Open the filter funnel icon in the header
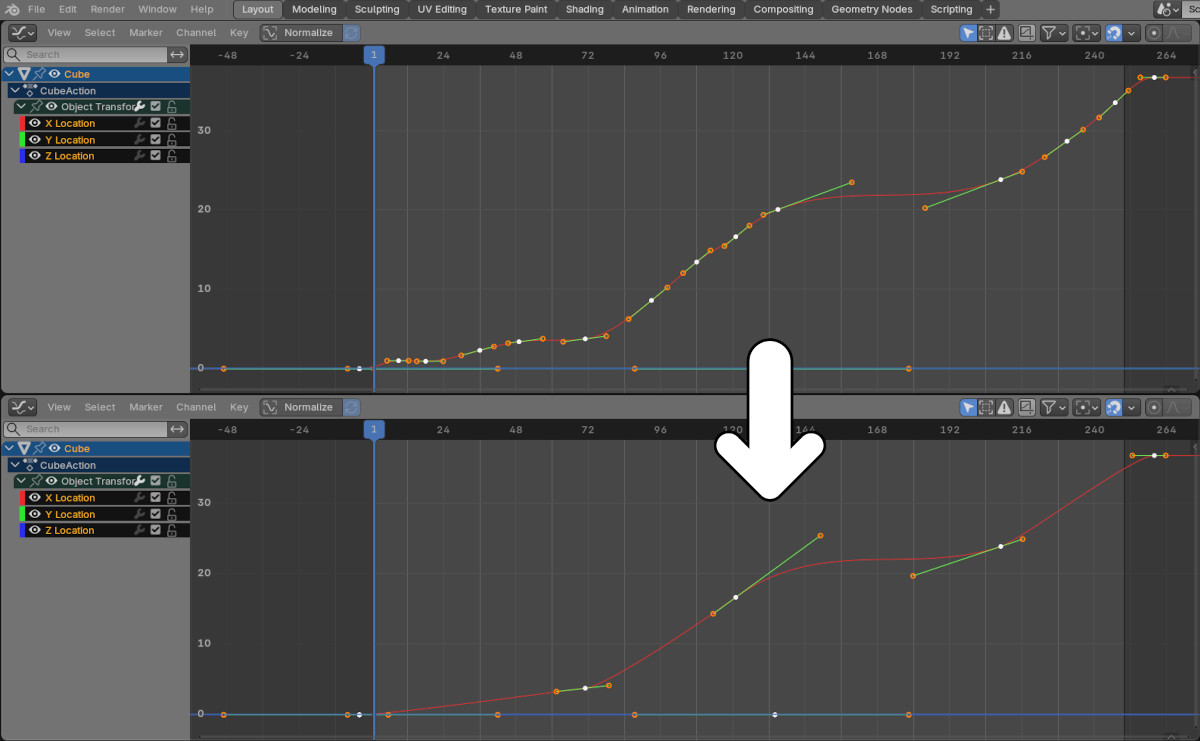The height and width of the screenshot is (741, 1200). click(x=1048, y=32)
